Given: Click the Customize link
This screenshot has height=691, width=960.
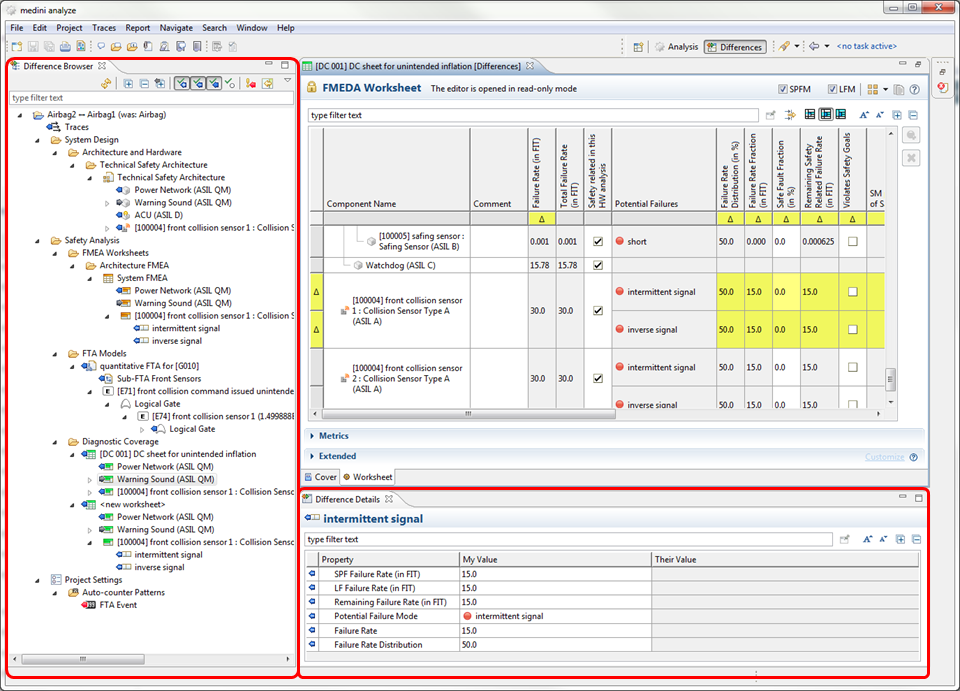Looking at the screenshot, I should pos(885,457).
